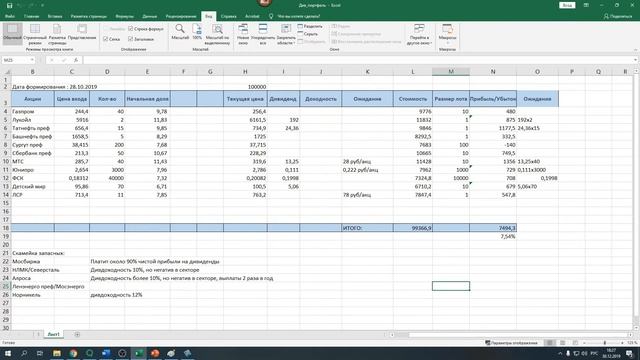The height and width of the screenshot is (360, 640).
Task: Click Share (Поделиться) button
Action: point(618,16)
